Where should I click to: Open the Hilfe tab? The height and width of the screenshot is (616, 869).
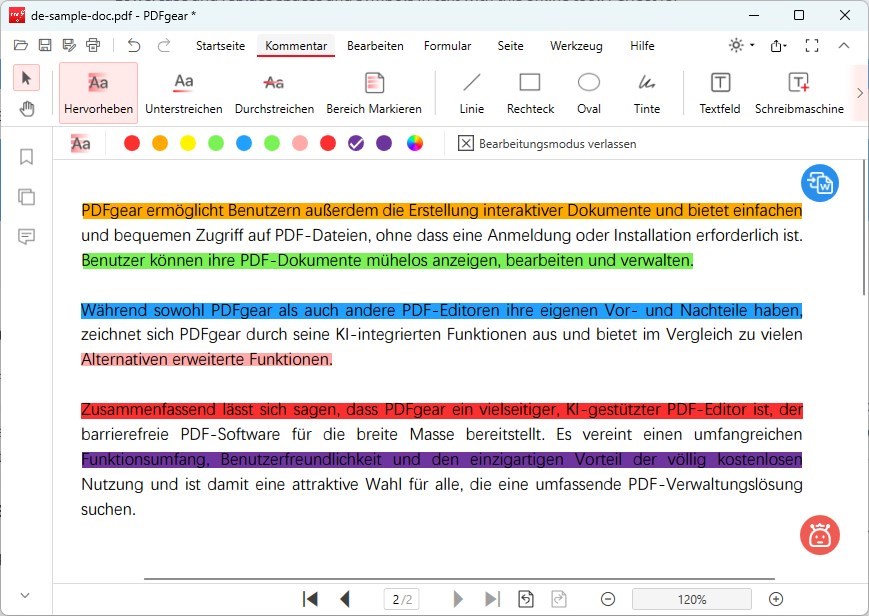click(x=642, y=46)
